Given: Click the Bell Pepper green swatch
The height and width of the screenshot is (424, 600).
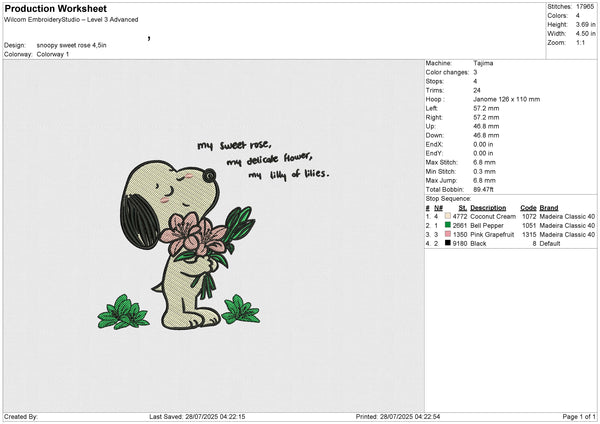Looking at the screenshot, I should 447,225.
